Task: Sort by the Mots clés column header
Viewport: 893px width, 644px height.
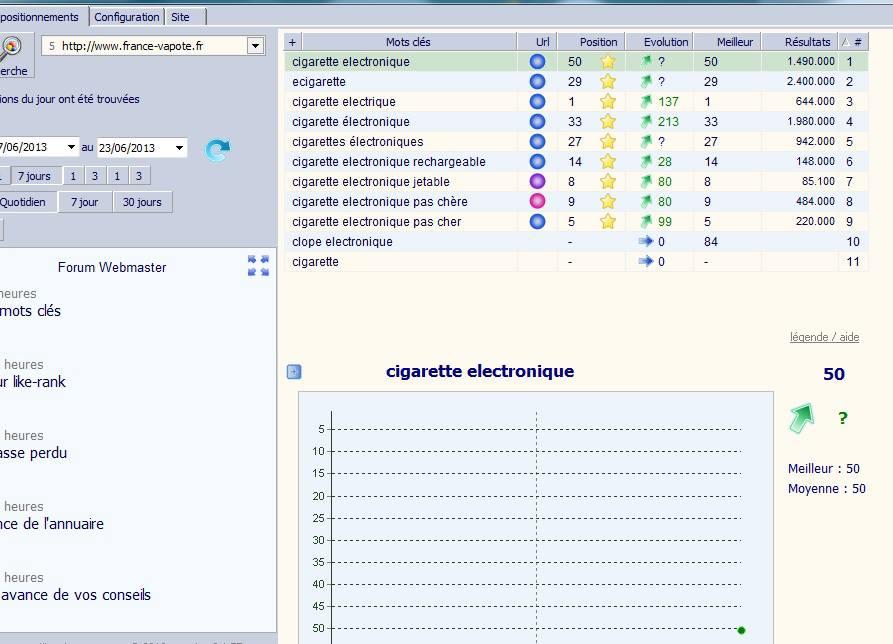Action: point(409,42)
